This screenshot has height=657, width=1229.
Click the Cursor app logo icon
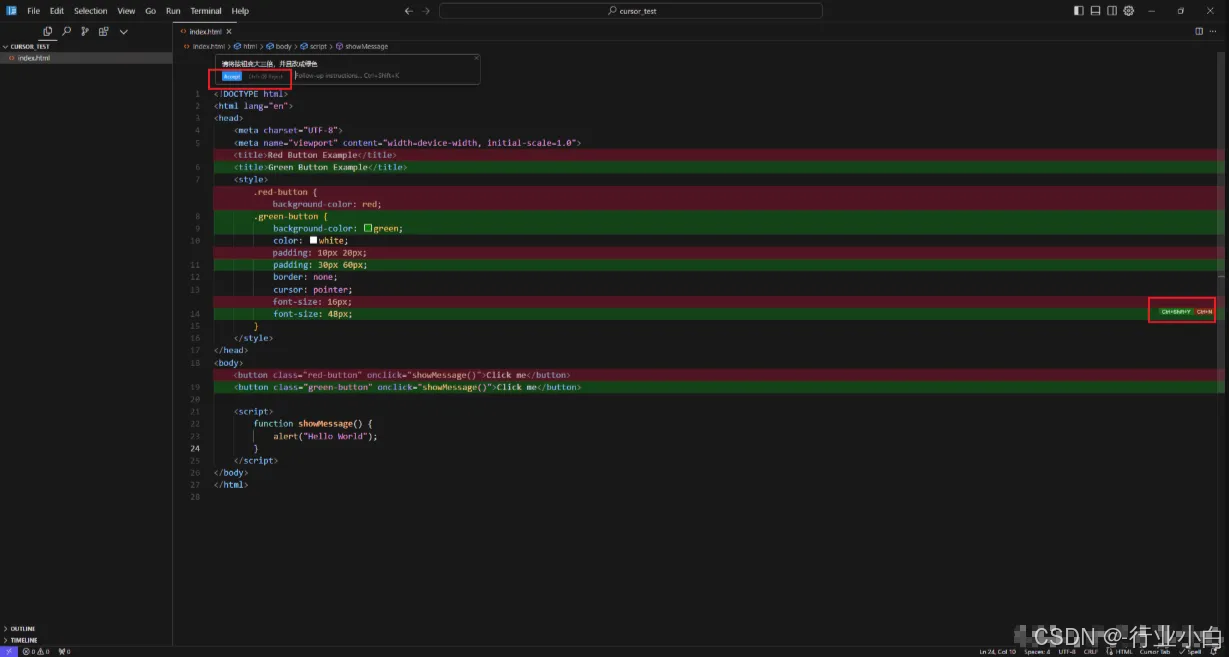coord(11,11)
